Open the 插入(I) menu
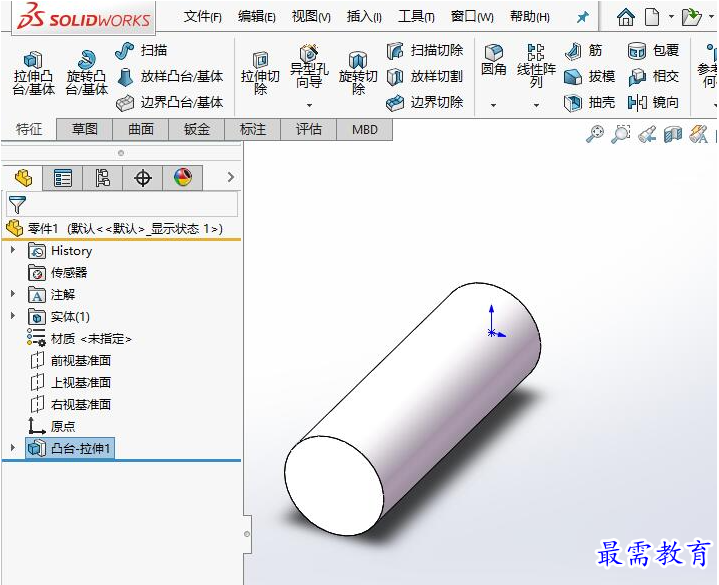The width and height of the screenshot is (719, 585). 364,17
